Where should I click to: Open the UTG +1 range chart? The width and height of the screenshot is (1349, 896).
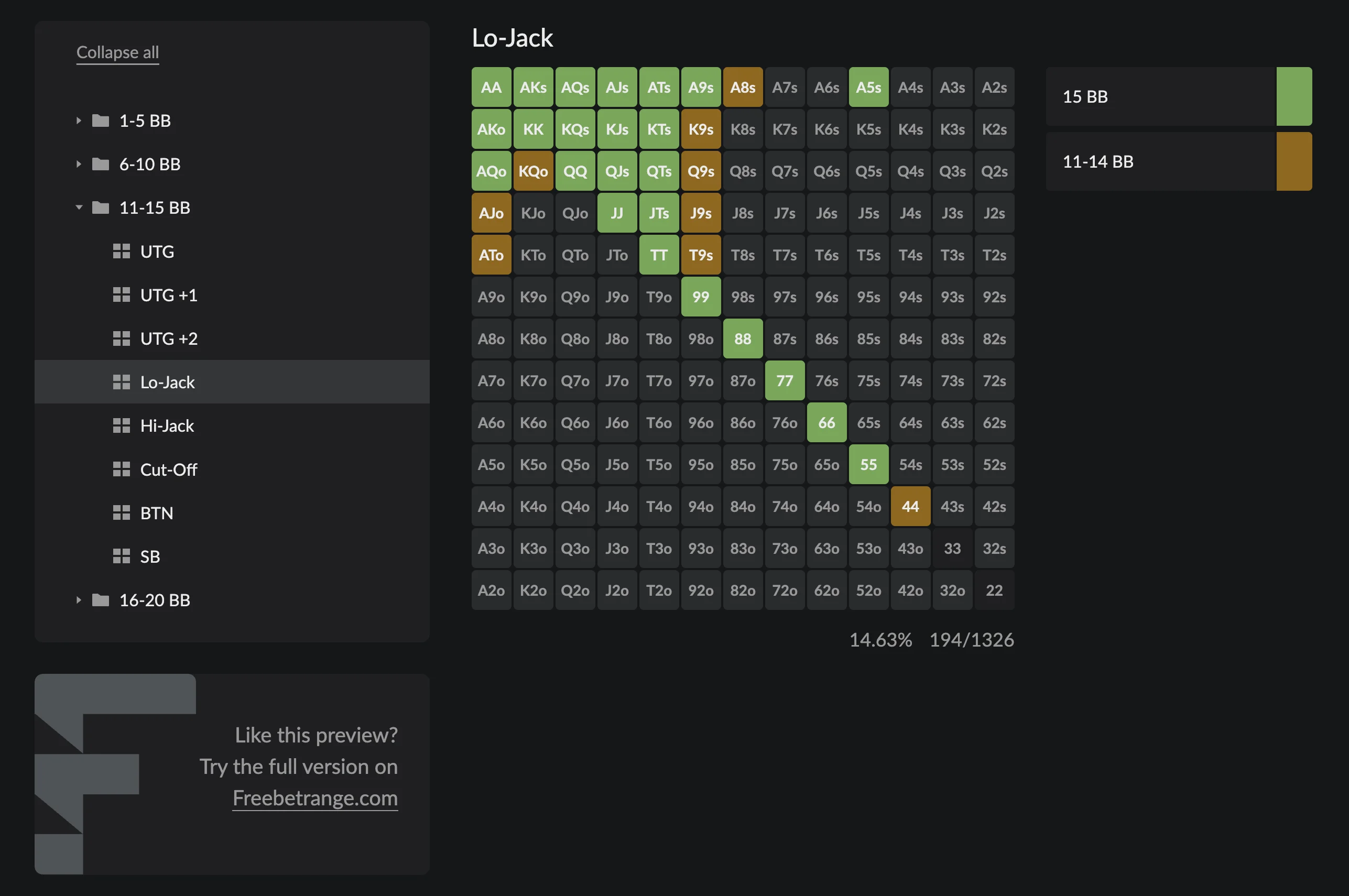(232, 295)
